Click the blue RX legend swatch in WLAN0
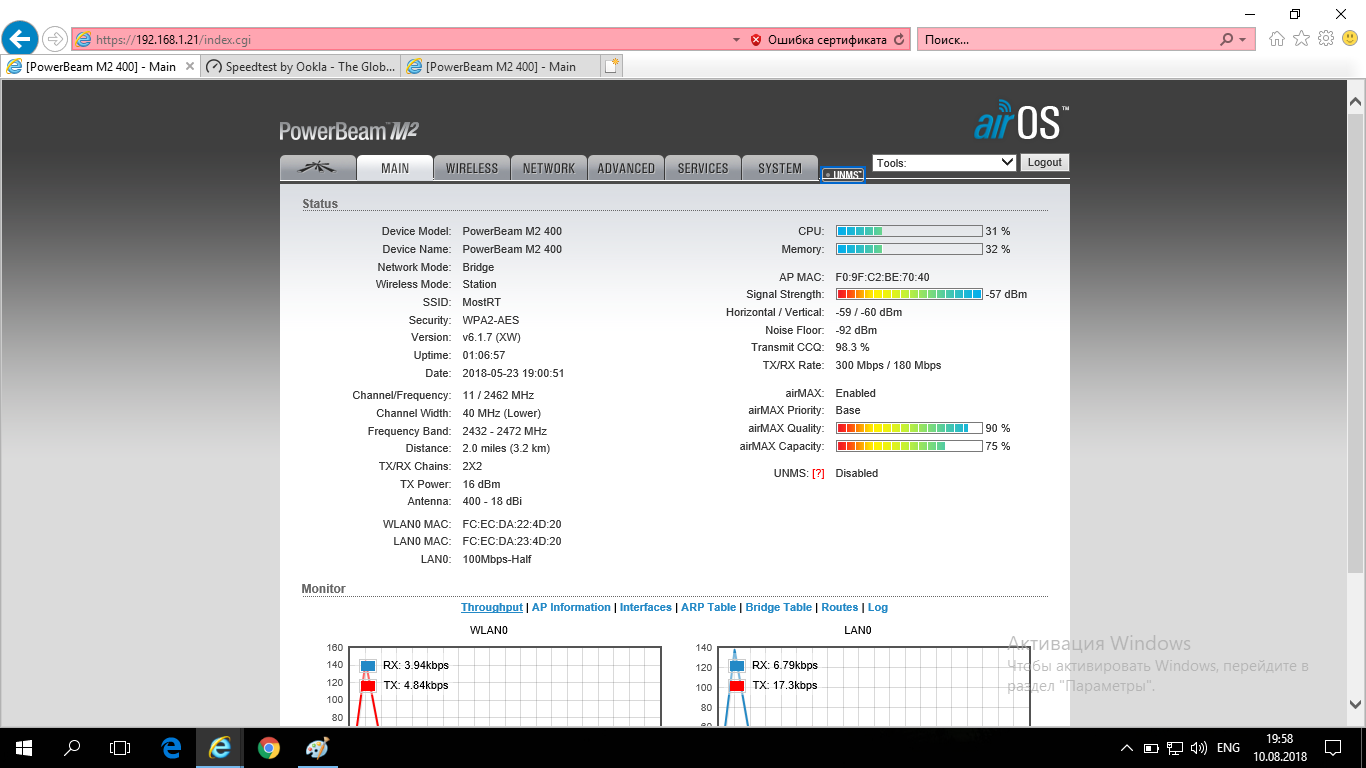Screen dimensions: 1366x768 tap(367, 665)
